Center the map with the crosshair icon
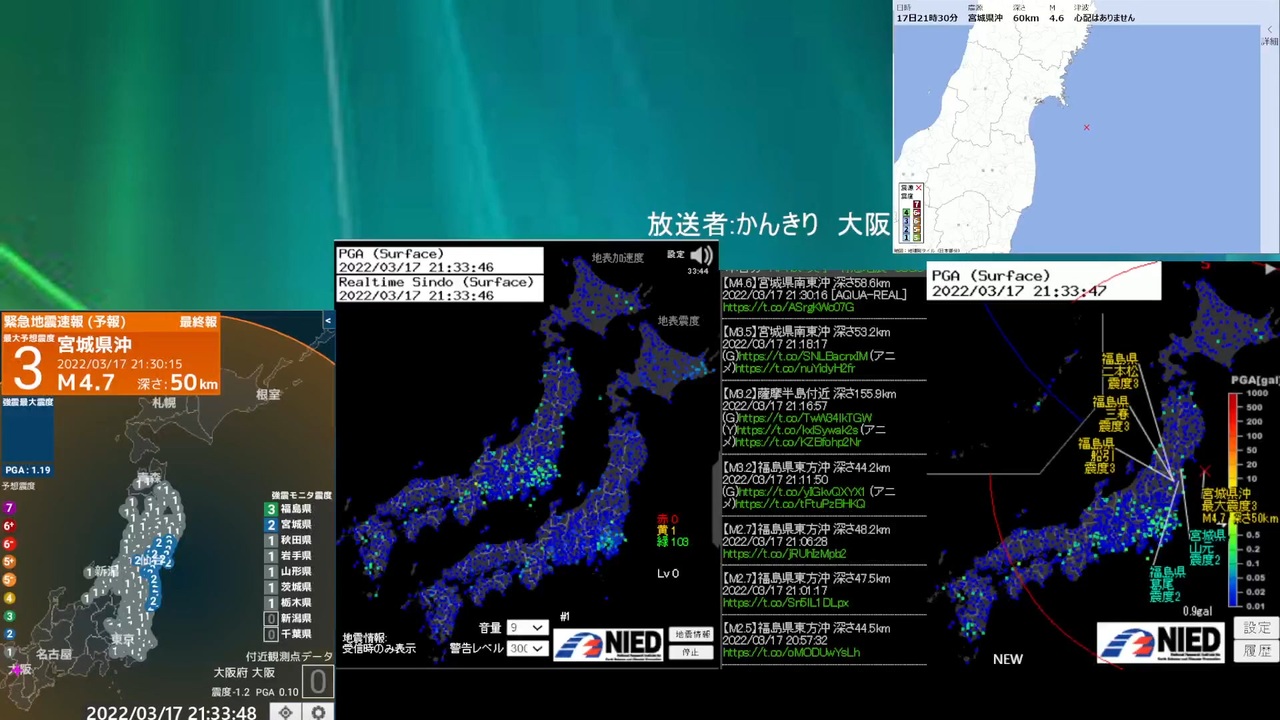 point(286,712)
